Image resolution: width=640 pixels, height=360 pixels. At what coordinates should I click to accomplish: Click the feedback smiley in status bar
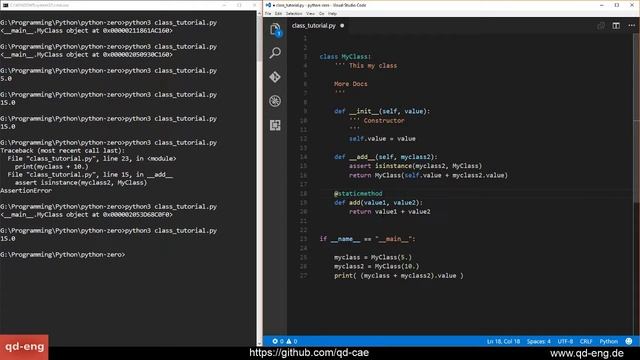pyautogui.click(x=629, y=341)
